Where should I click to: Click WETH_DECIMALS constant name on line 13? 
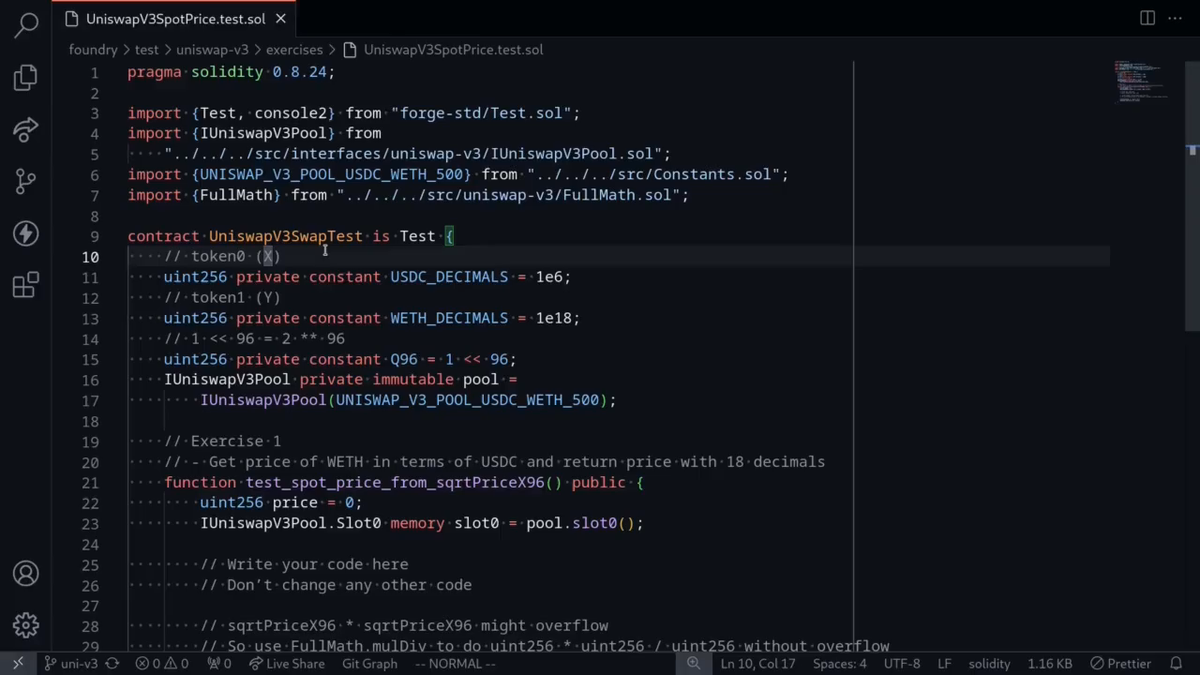click(x=450, y=318)
